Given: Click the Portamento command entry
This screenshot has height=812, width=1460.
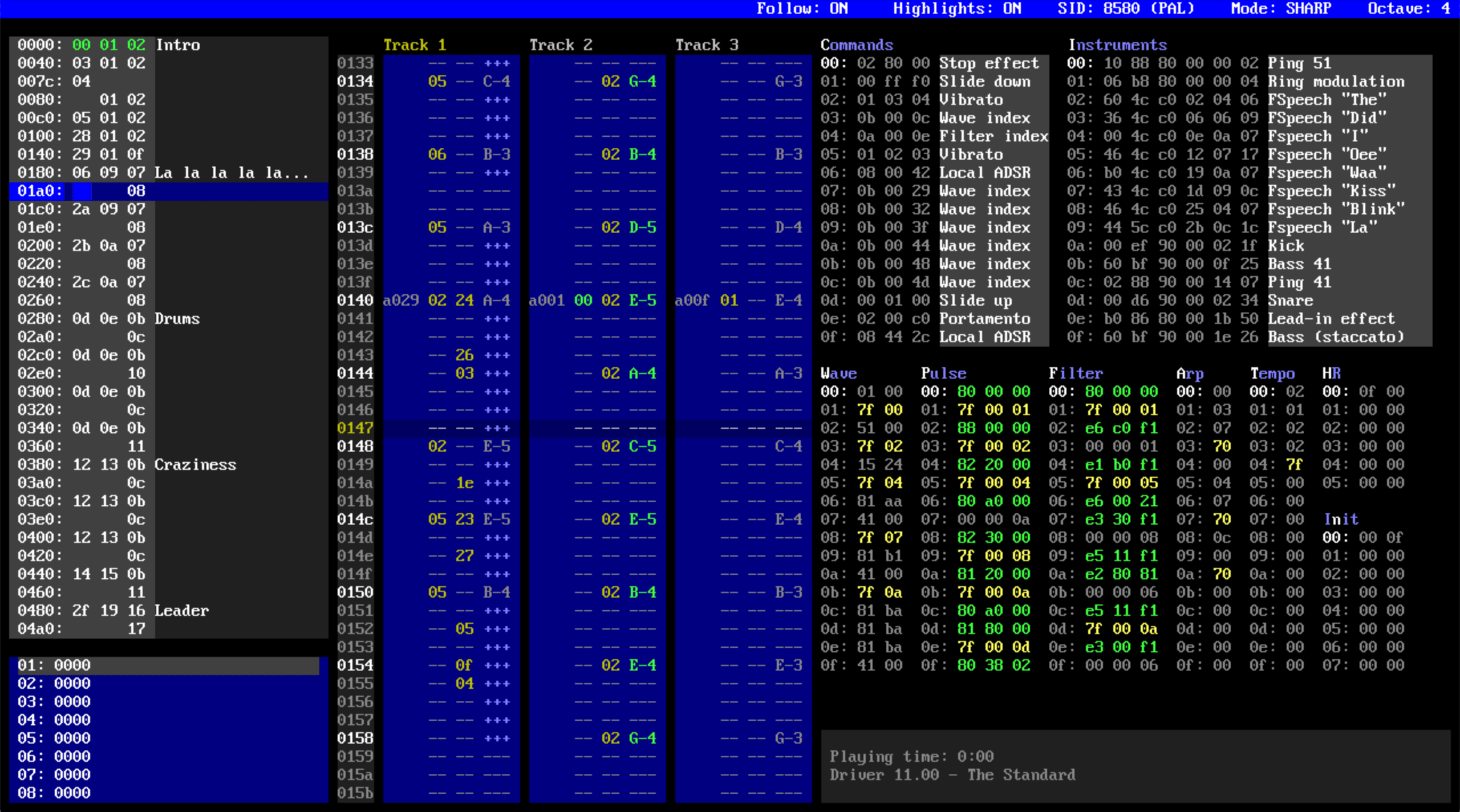Looking at the screenshot, I should 984,319.
